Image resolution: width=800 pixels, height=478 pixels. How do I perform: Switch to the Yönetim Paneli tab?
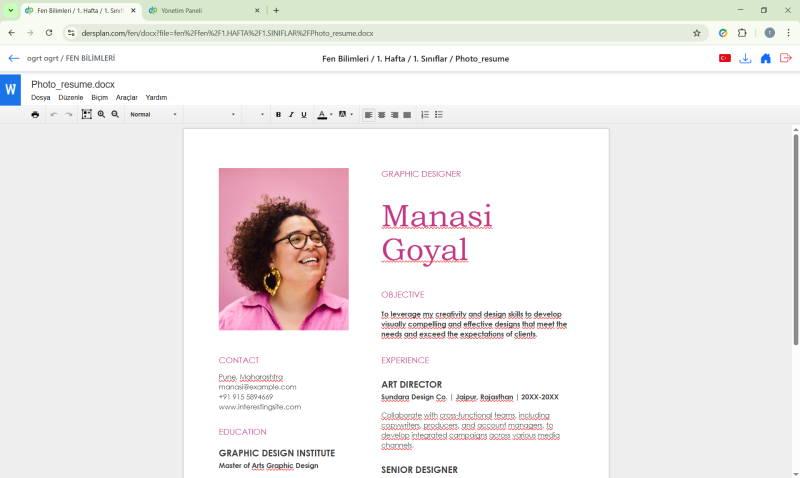point(200,10)
